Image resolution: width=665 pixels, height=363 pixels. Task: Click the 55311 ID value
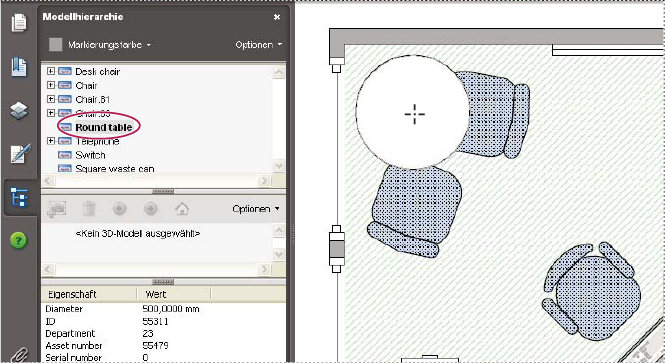point(155,321)
